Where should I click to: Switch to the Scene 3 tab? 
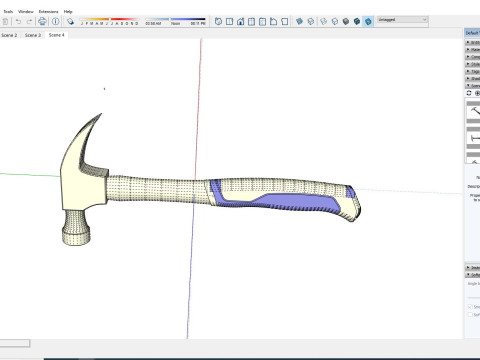[x=33, y=35]
